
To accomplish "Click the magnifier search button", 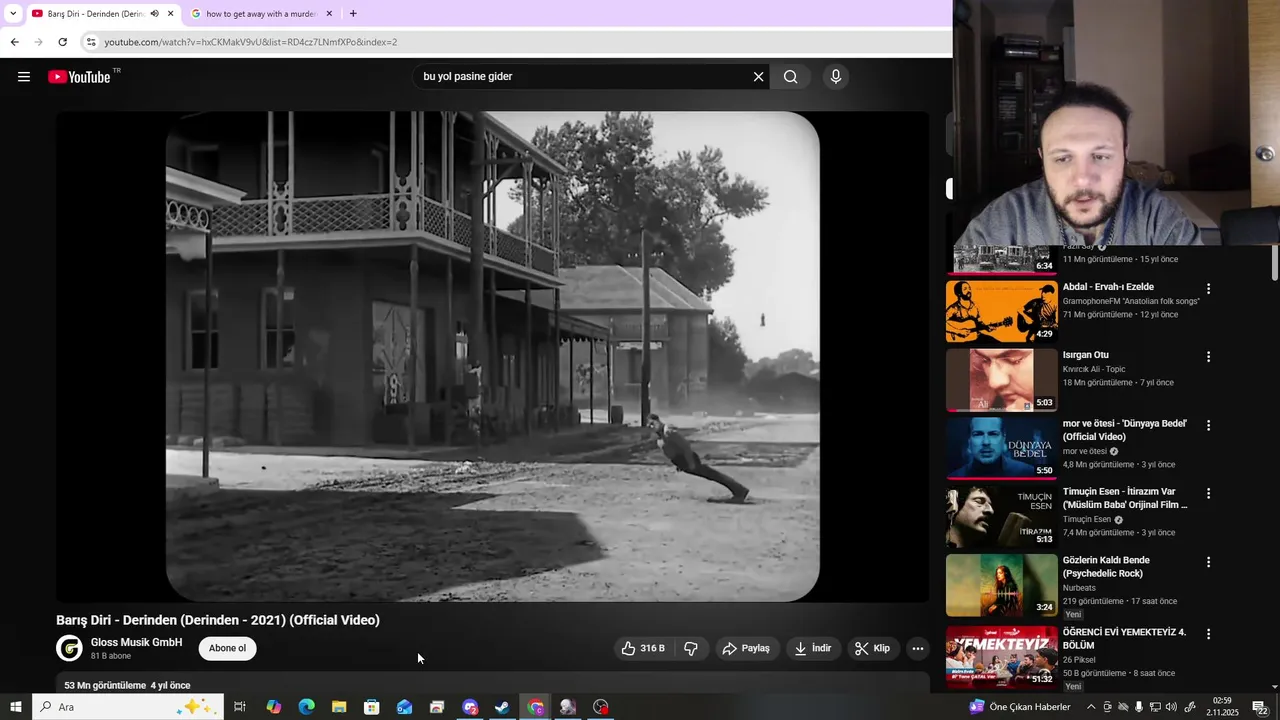I will 791,77.
